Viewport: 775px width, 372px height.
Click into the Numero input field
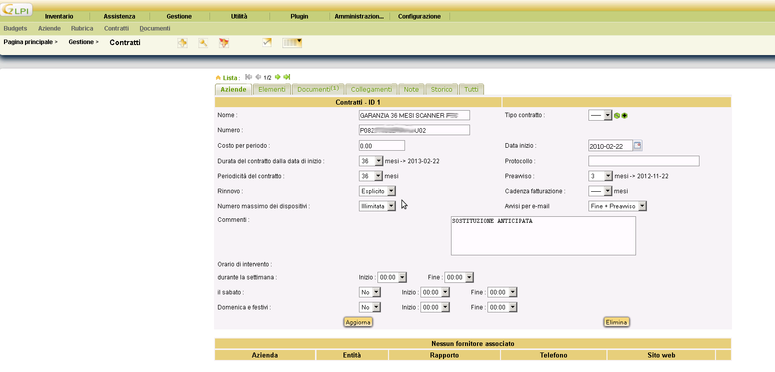tap(414, 130)
